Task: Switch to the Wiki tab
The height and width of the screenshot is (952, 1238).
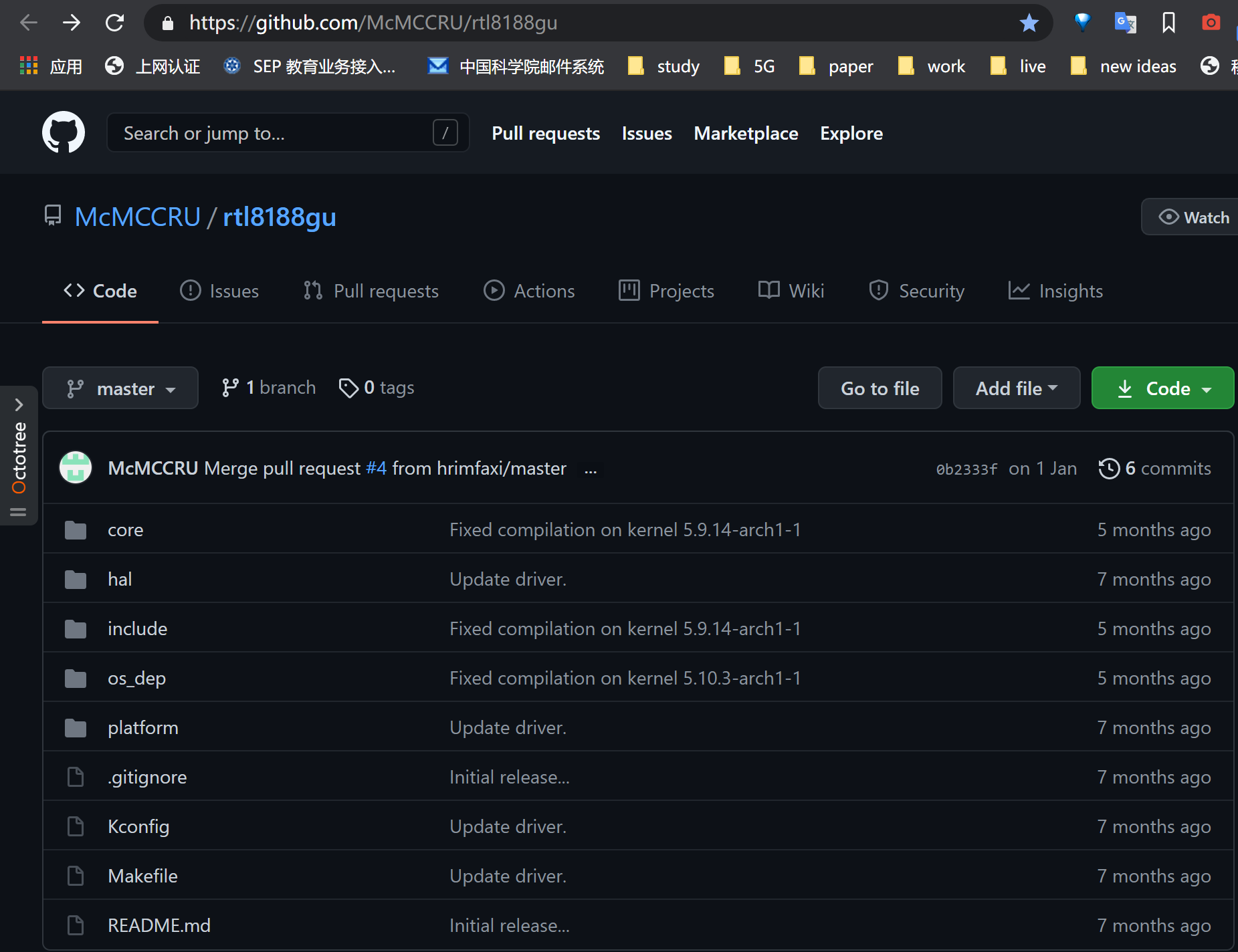Action: 791,290
